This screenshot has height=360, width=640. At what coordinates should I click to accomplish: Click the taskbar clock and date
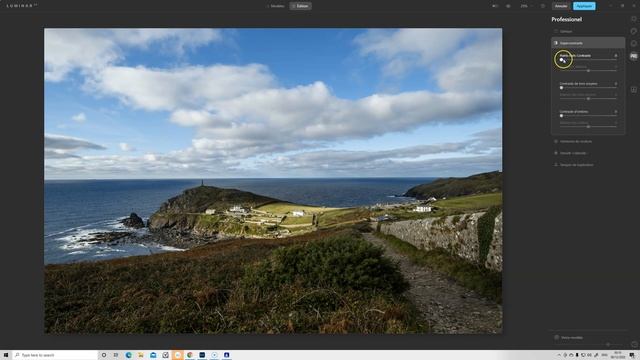click(618, 355)
